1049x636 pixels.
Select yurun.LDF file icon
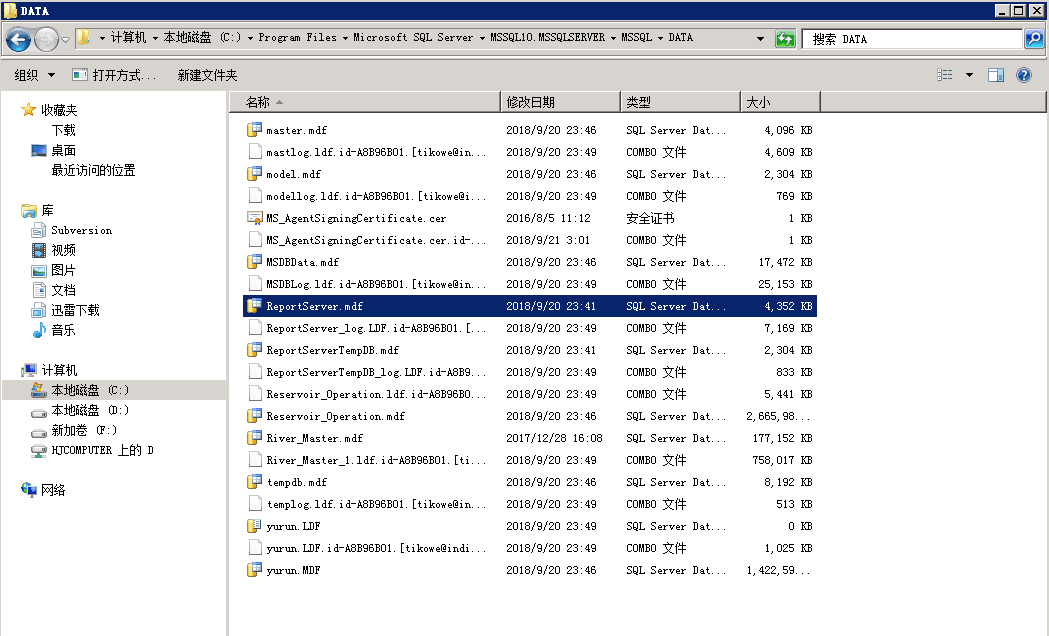254,526
